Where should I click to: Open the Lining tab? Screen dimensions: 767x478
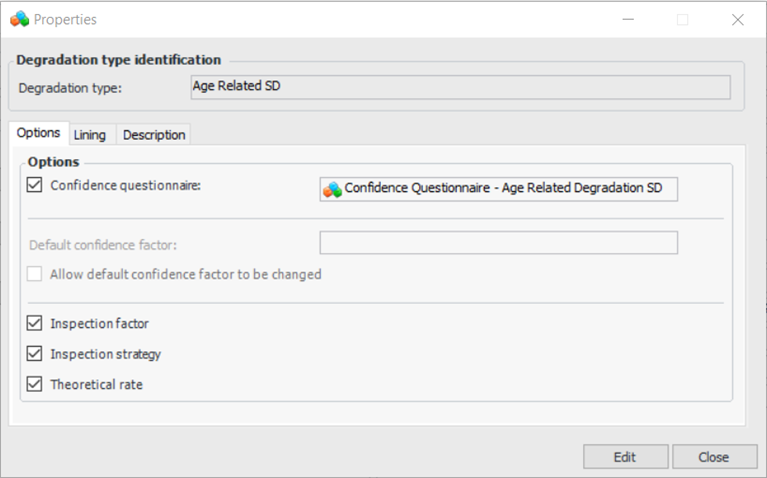coord(90,134)
